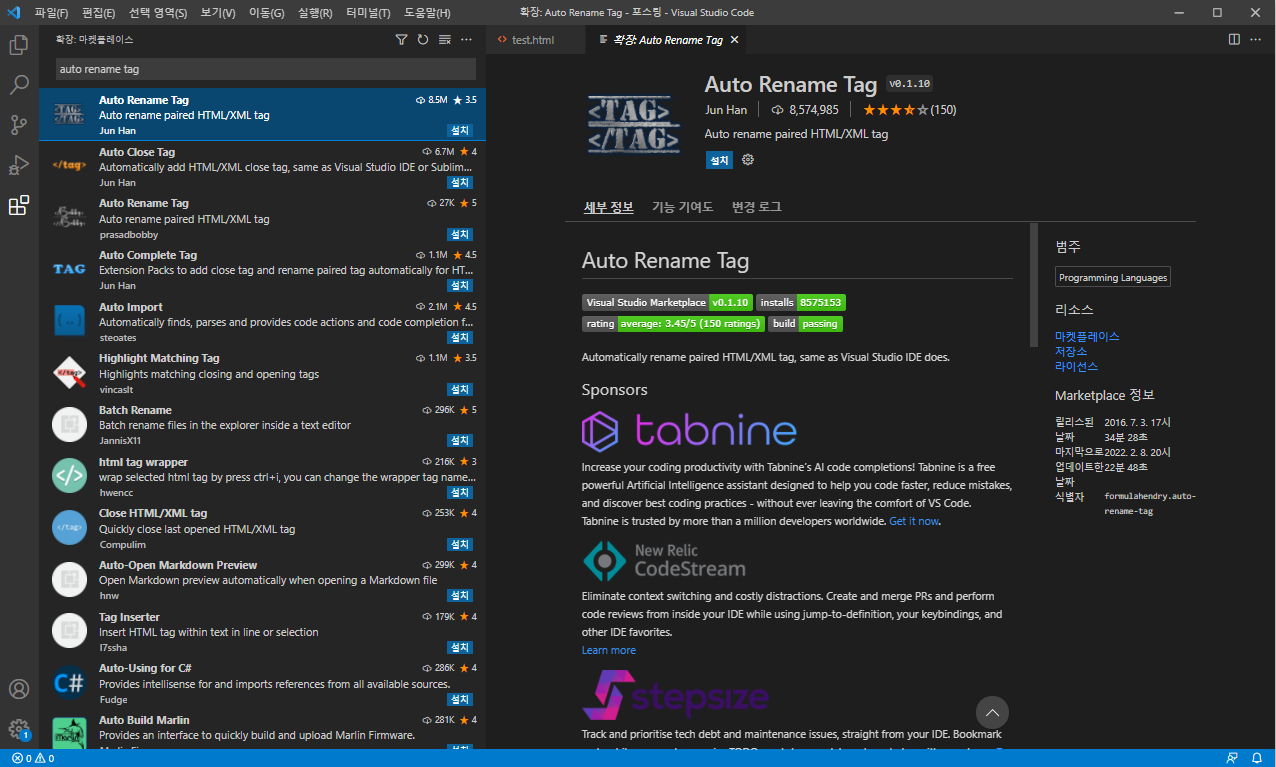
Task: Select the Run and Debug icon
Action: click(x=18, y=165)
